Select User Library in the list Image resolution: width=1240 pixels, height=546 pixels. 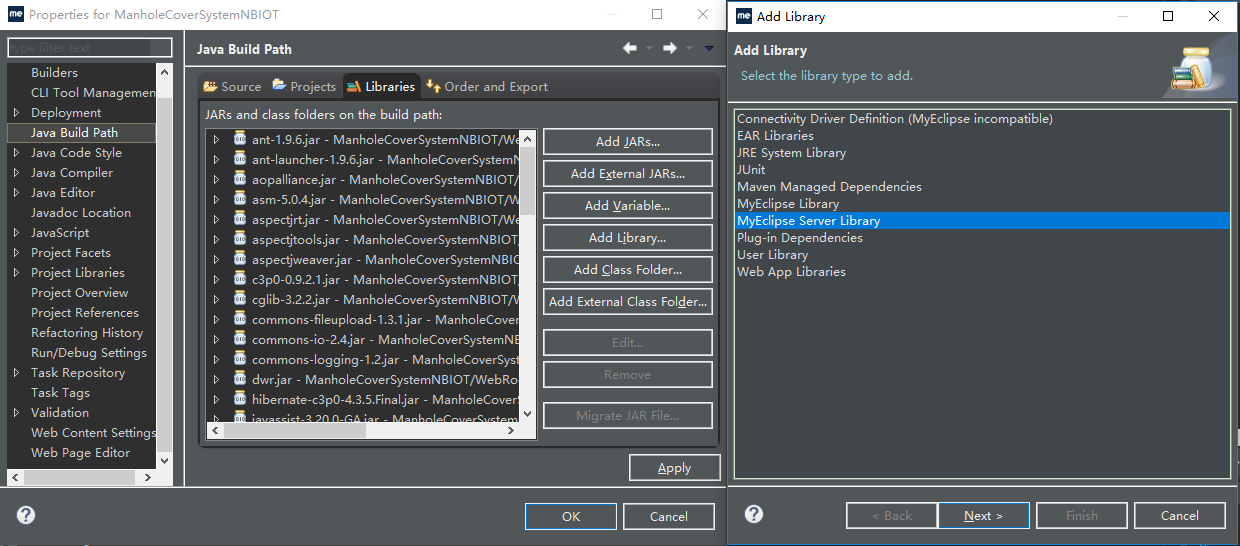click(773, 255)
